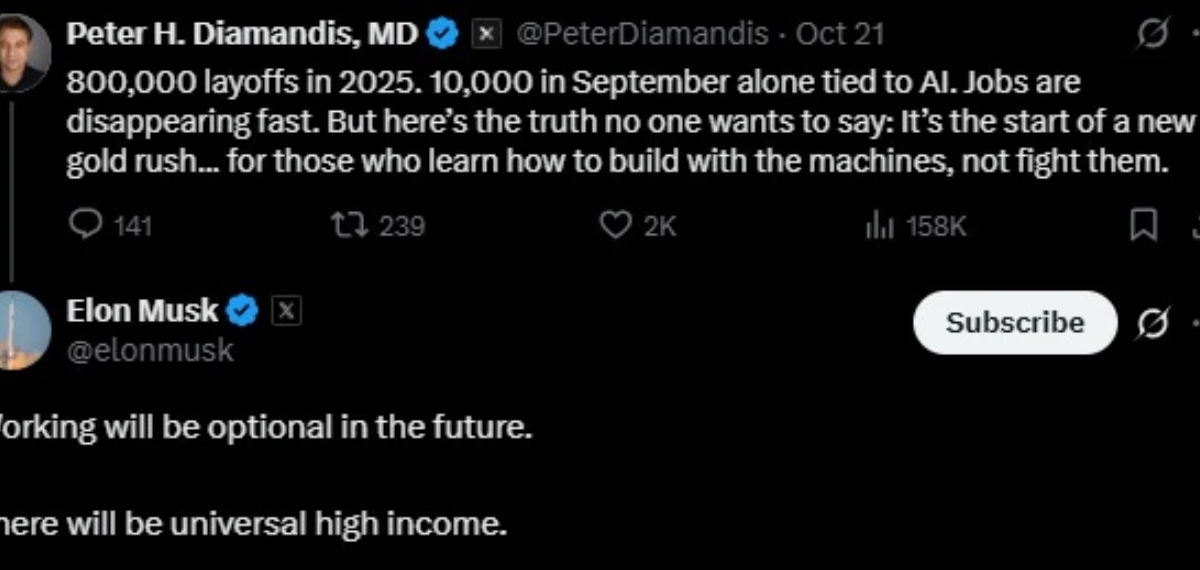Click the @elonmusk handle
Viewport: 1200px width, 570px height.
(x=150, y=350)
